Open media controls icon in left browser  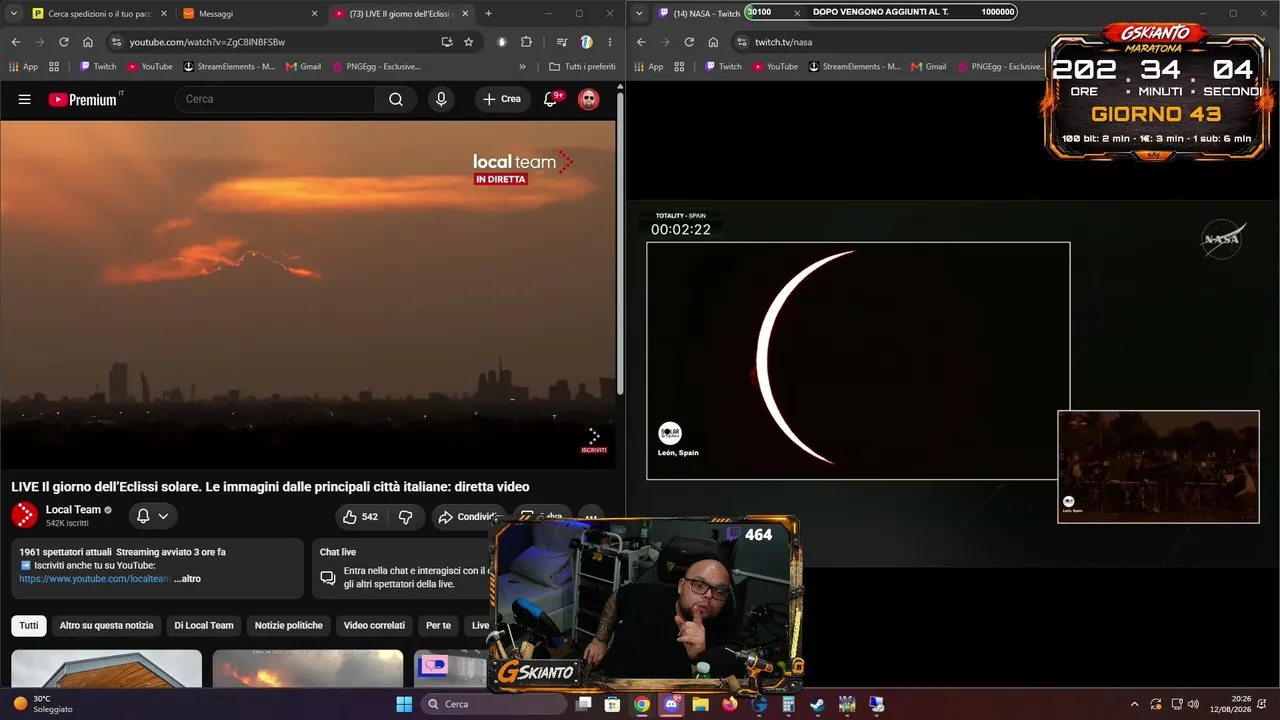(562, 42)
